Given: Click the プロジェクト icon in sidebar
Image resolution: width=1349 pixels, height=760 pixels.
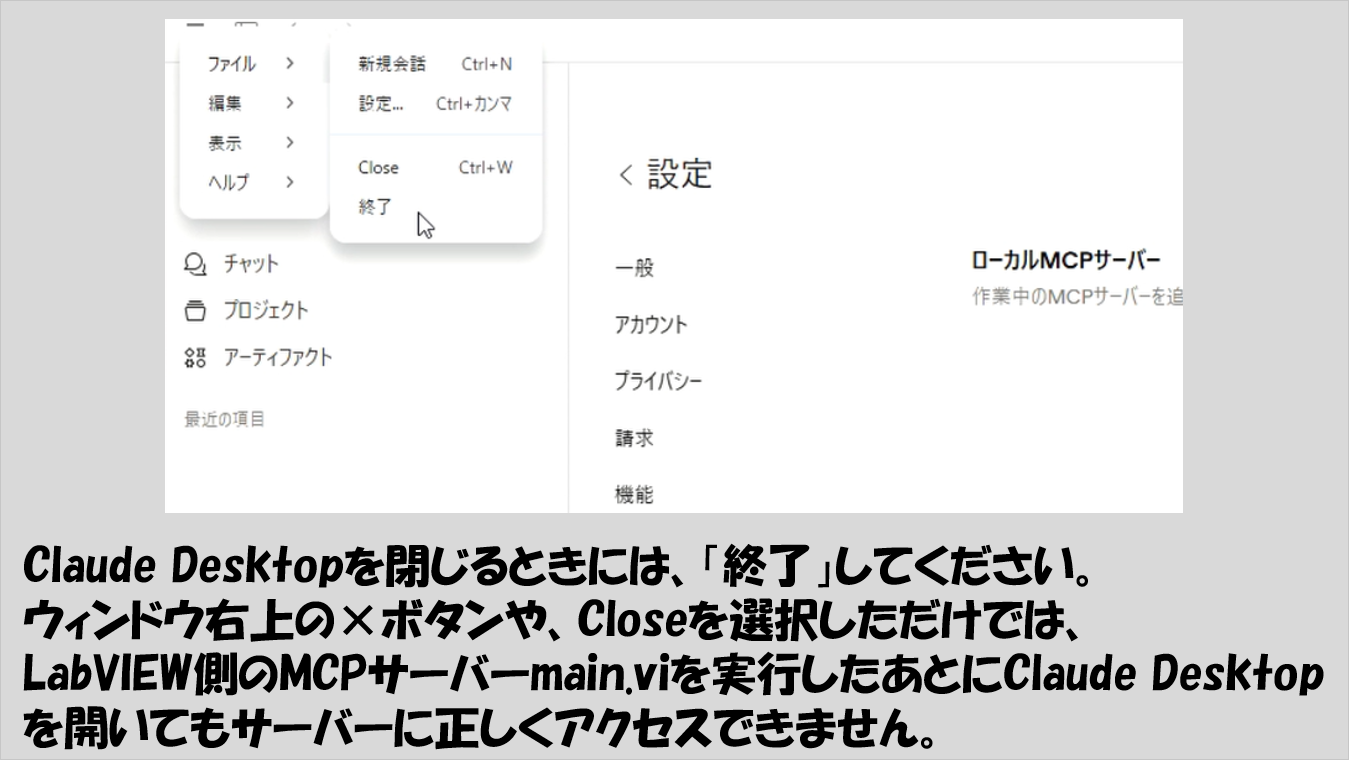Looking at the screenshot, I should pos(195,310).
